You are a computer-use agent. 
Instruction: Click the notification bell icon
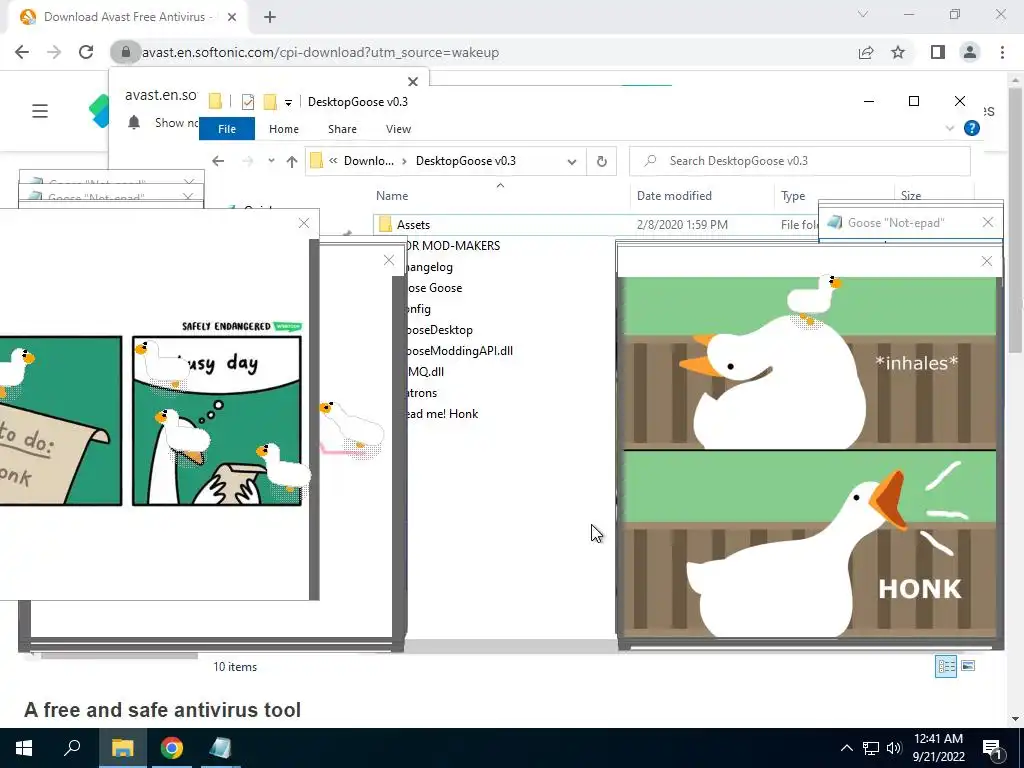click(134, 122)
